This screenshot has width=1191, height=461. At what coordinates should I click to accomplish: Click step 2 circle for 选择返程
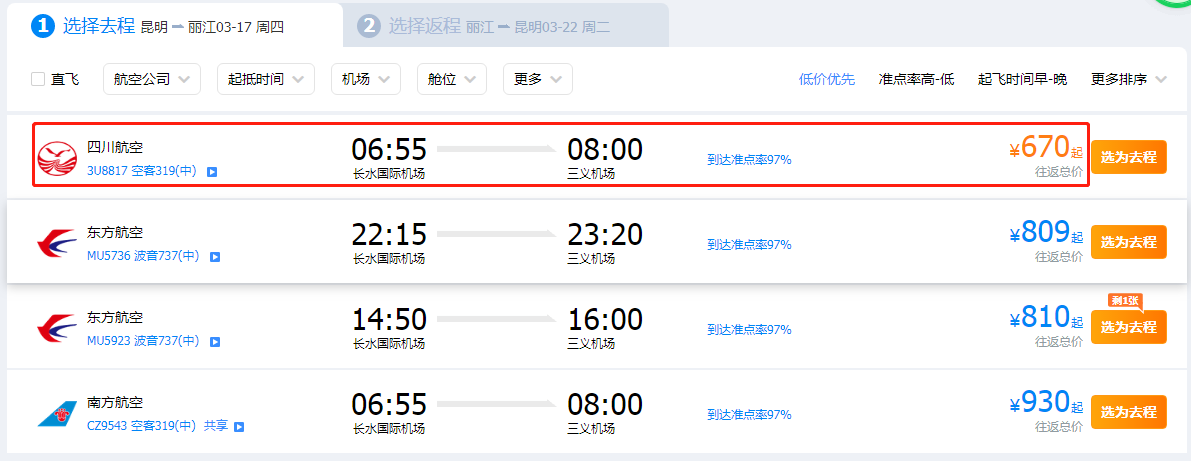tap(369, 26)
